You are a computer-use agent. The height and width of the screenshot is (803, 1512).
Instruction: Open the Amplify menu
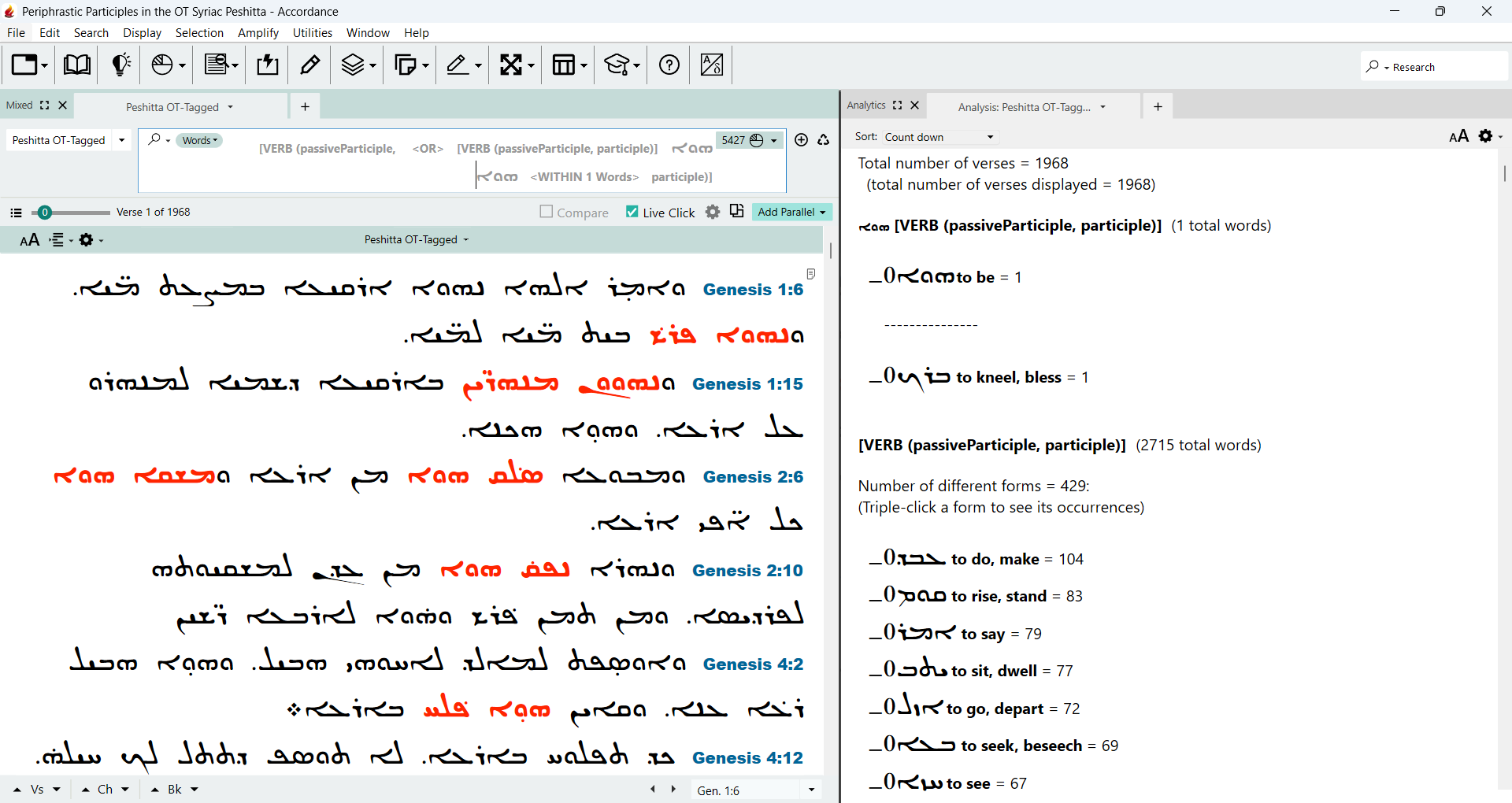point(258,33)
